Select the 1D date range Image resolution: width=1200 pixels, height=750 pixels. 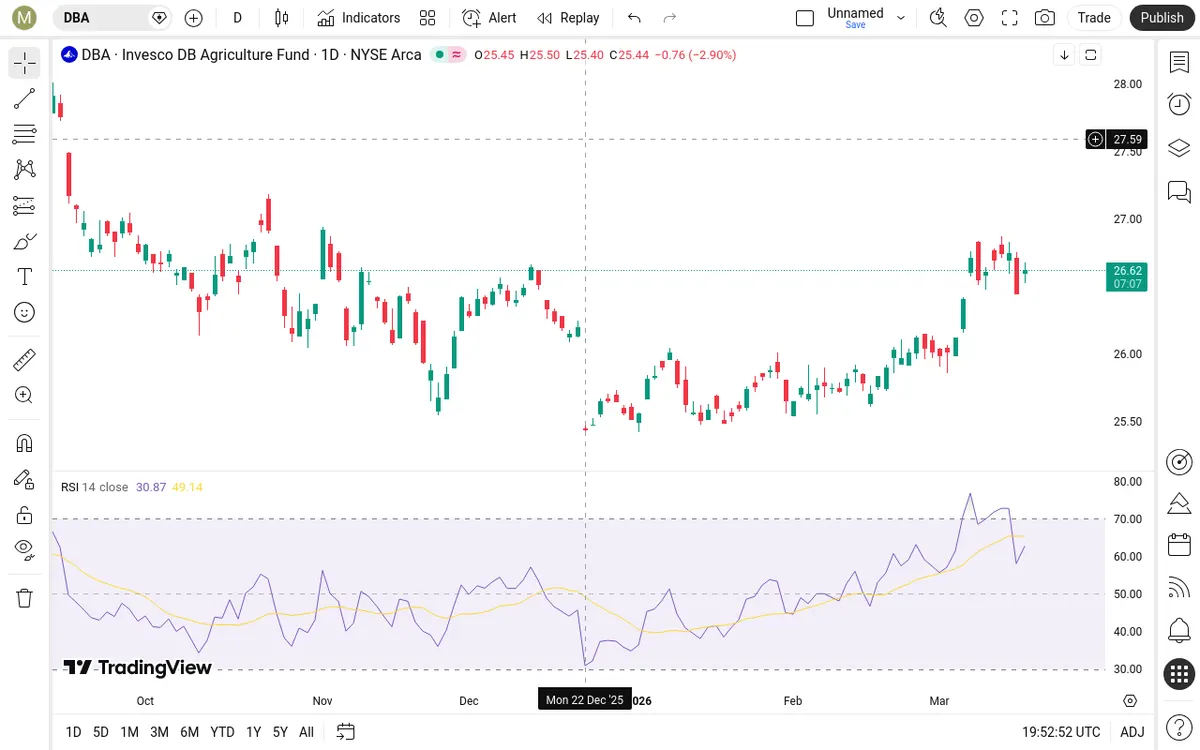[x=73, y=732]
